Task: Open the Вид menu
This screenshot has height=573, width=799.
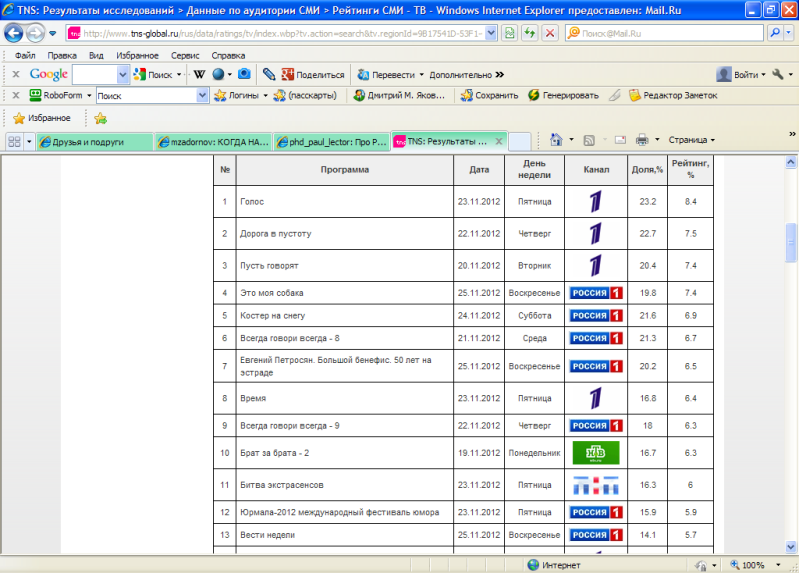Action: 96,56
